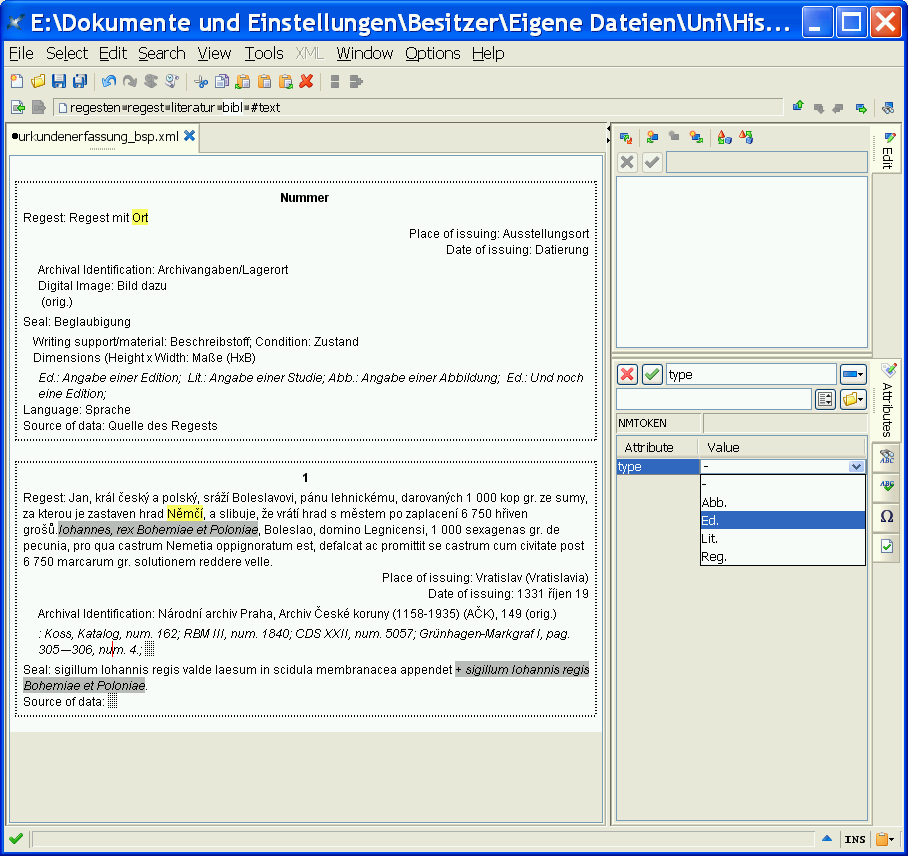Viewport: 908px width, 856px height.
Task: Choose 'Ed.' from the type value list
Action: point(782,520)
